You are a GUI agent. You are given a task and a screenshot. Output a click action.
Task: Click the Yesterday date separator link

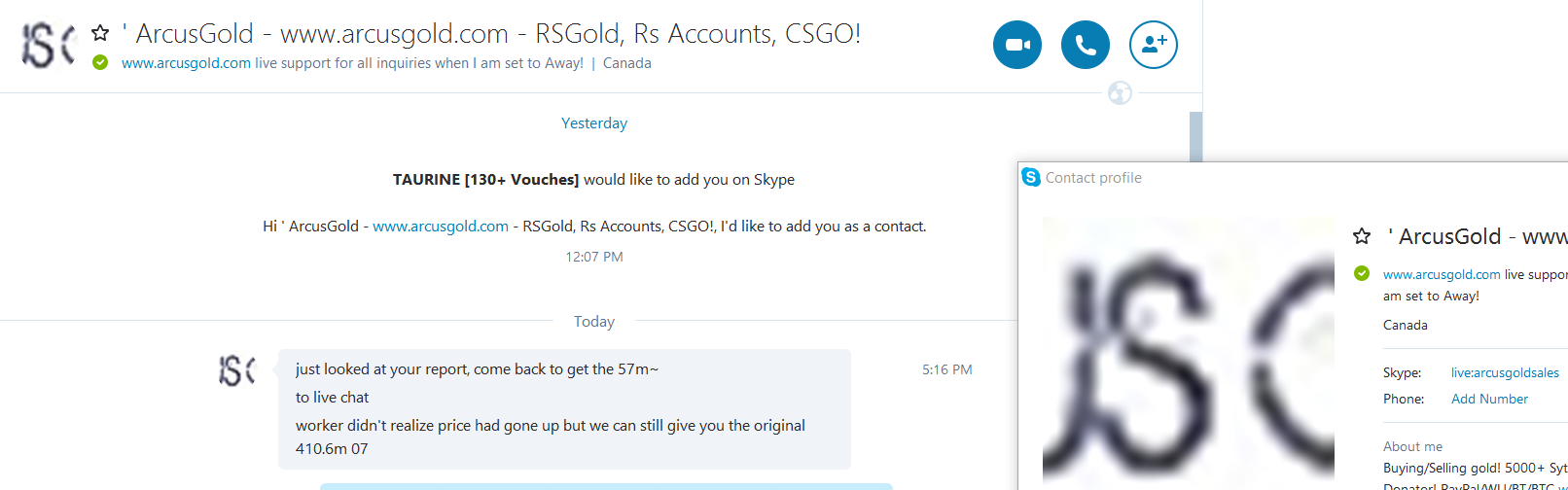pos(593,123)
